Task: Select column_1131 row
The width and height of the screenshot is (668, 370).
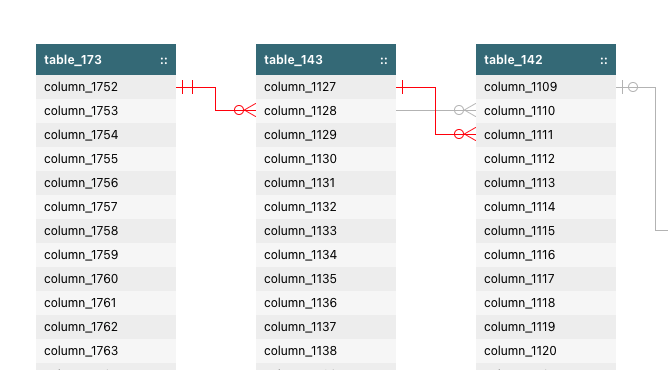Action: (326, 183)
